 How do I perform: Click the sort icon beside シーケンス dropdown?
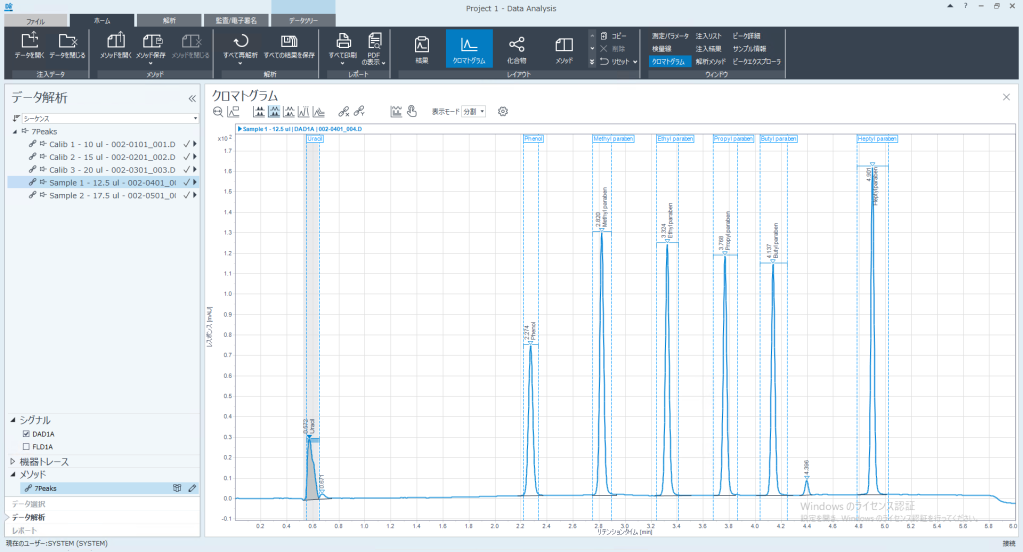tap(16, 118)
